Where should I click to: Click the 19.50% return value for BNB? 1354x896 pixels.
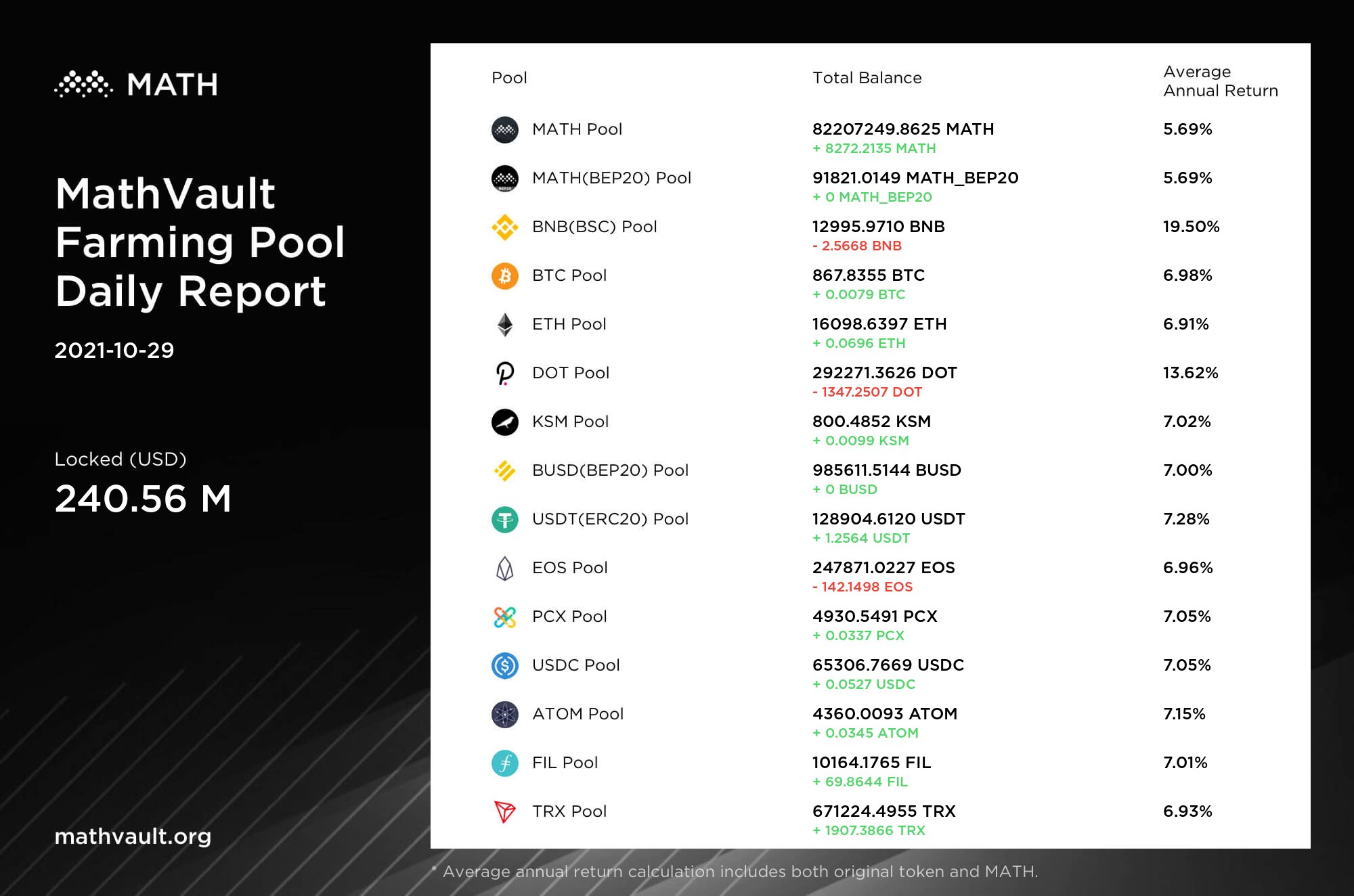click(1191, 227)
